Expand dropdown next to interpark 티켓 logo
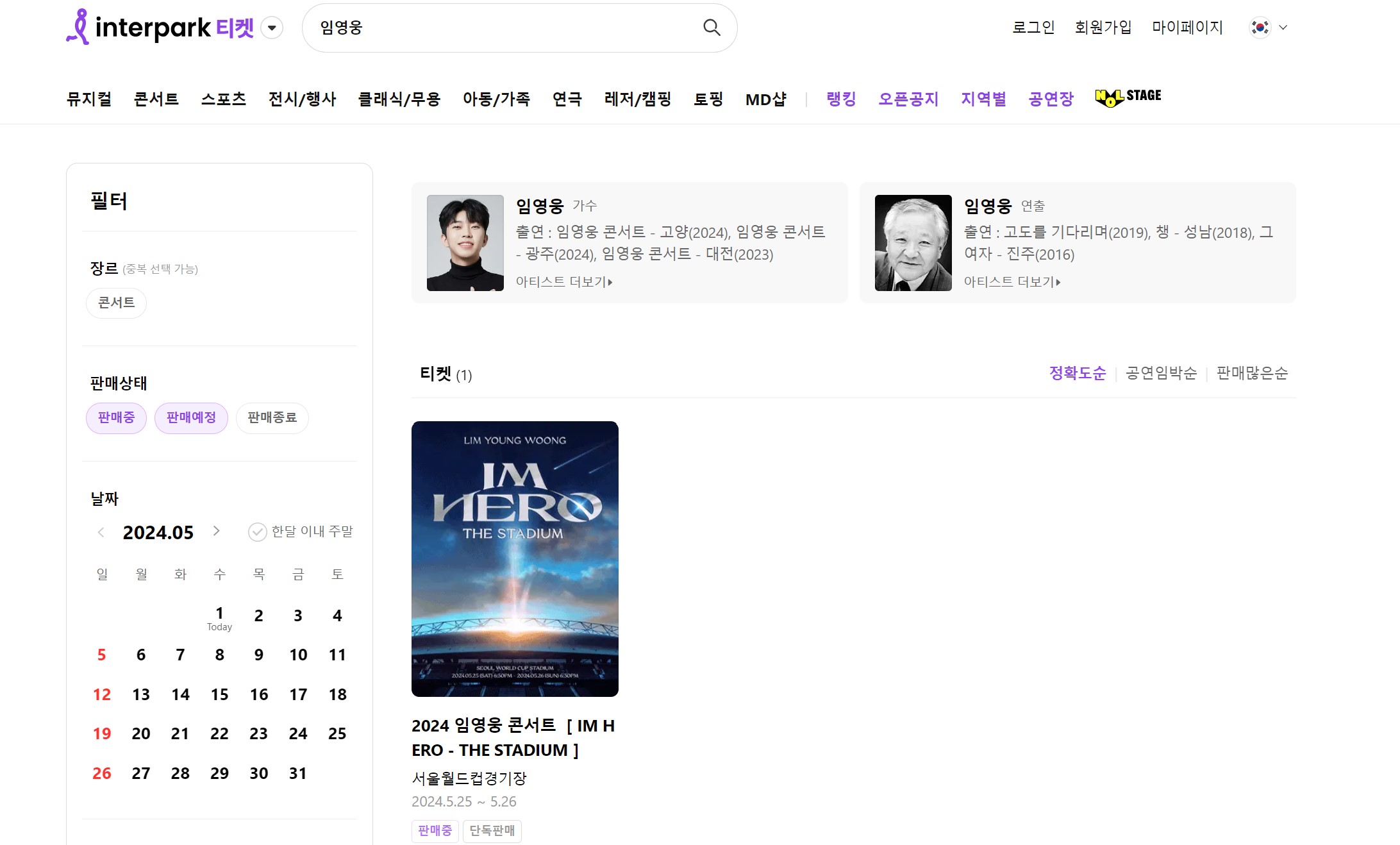 click(x=272, y=28)
